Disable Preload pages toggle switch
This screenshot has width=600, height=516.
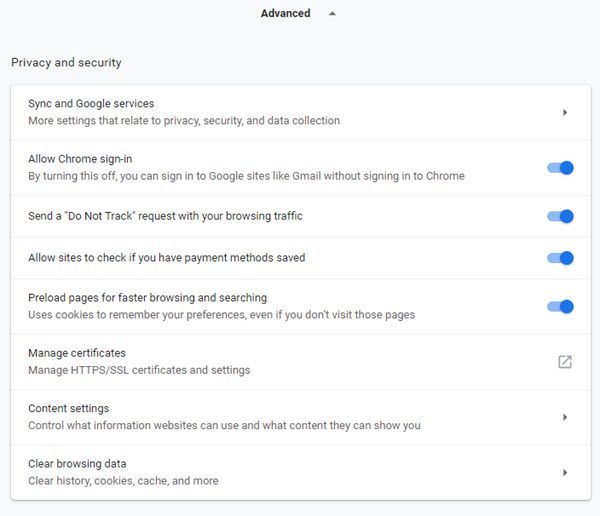560,307
